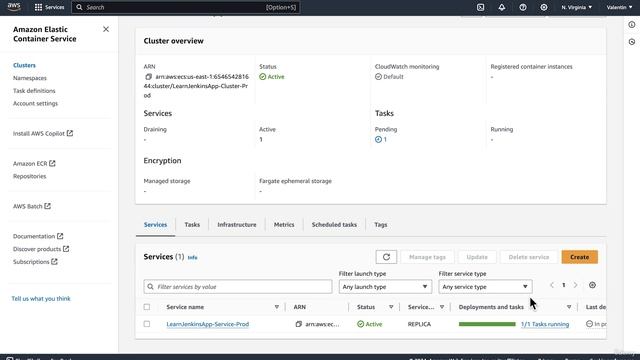640x360 pixels.
Task: Open Repositories in the sidebar
Action: (29, 176)
